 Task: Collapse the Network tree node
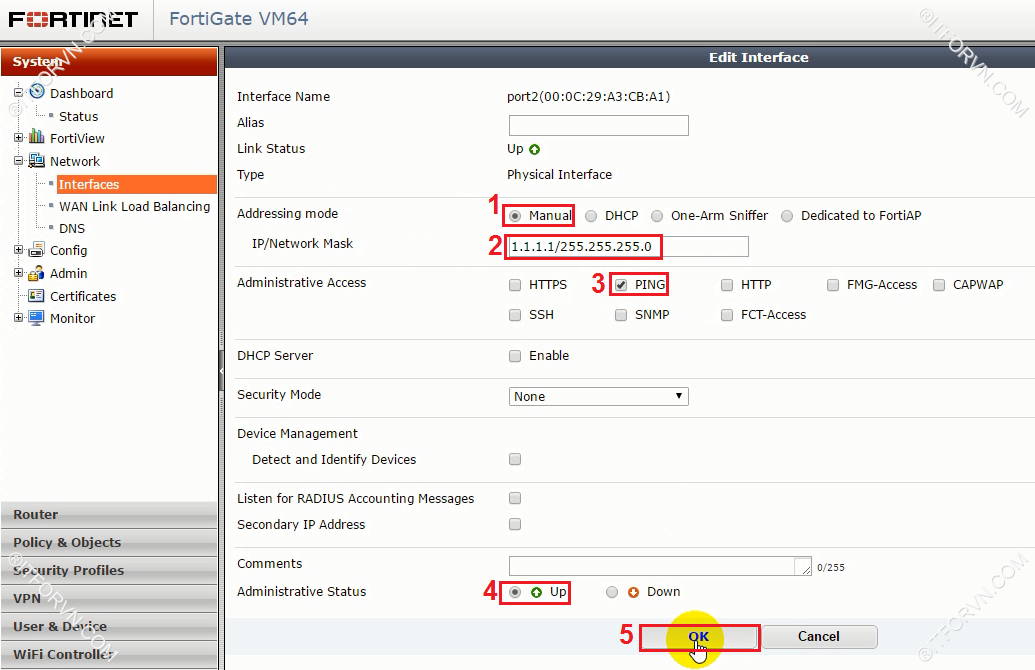pos(18,161)
